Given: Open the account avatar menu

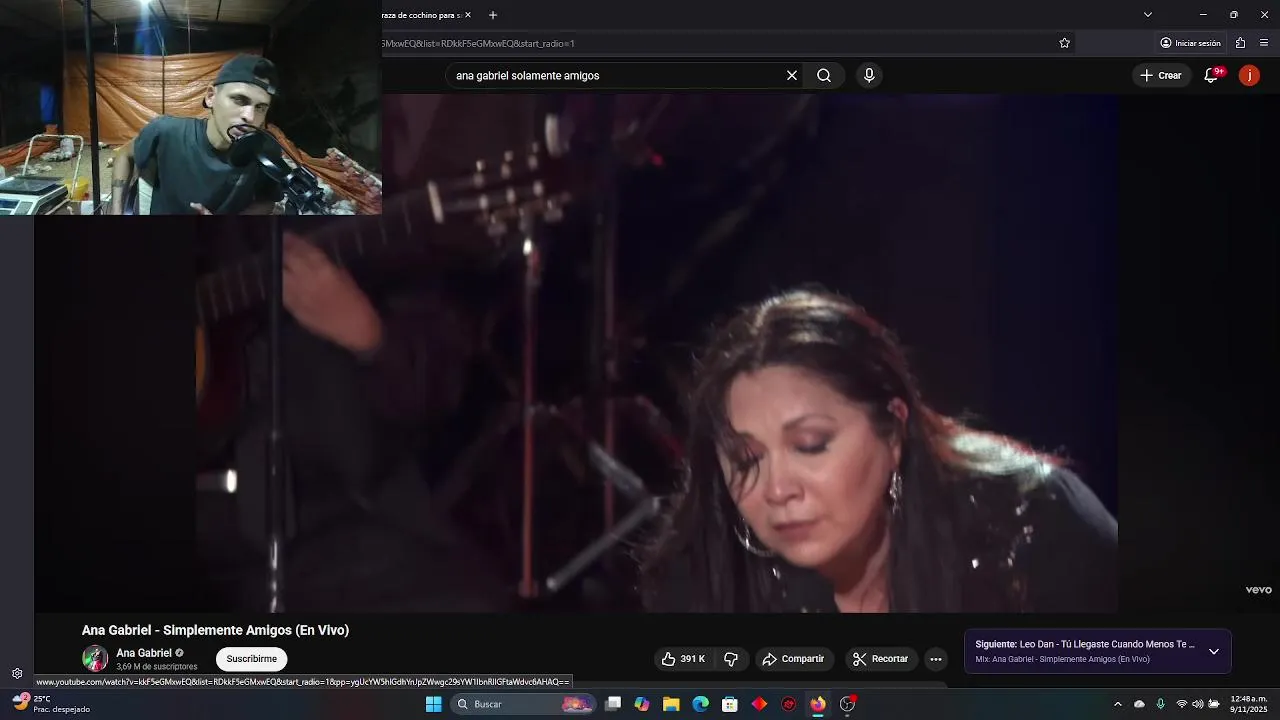Looking at the screenshot, I should pyautogui.click(x=1249, y=75).
